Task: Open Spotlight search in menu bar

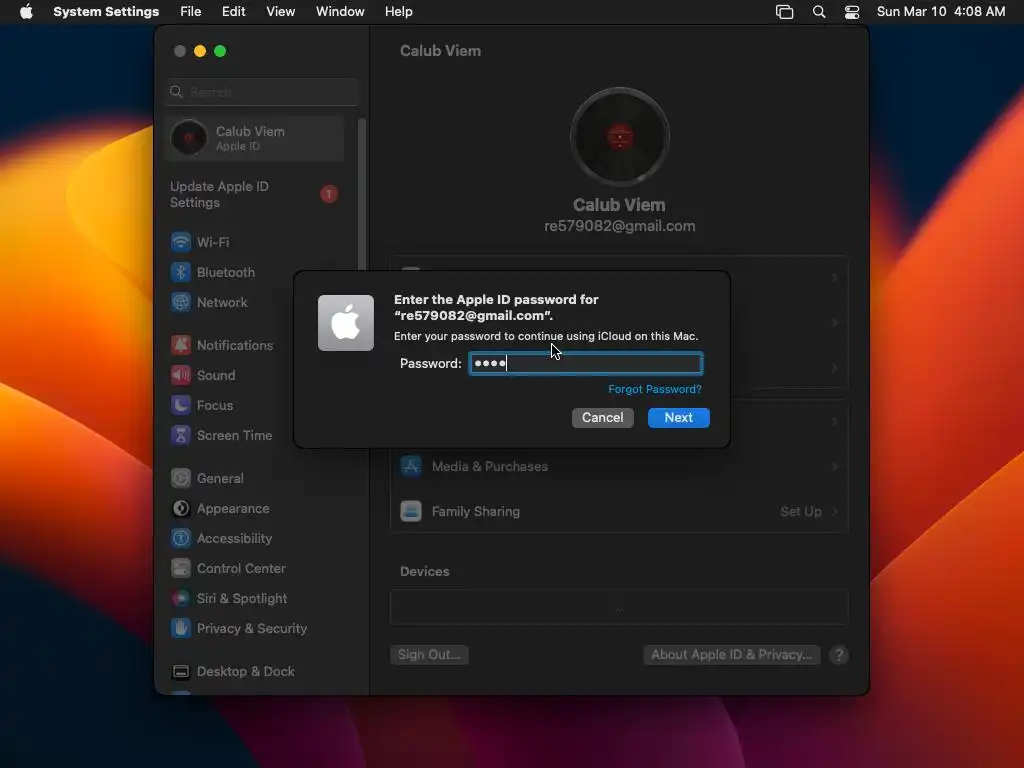Action: (x=819, y=12)
